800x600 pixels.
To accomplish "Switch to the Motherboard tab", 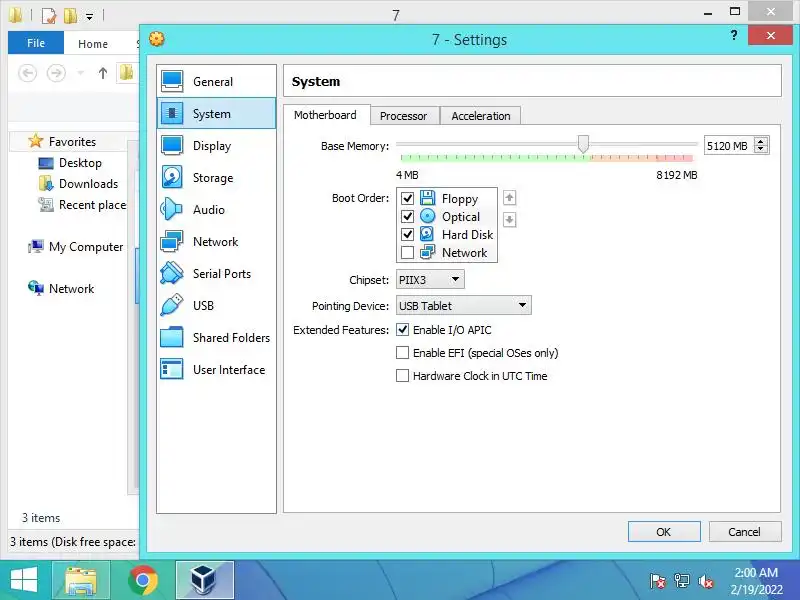I will (x=325, y=115).
